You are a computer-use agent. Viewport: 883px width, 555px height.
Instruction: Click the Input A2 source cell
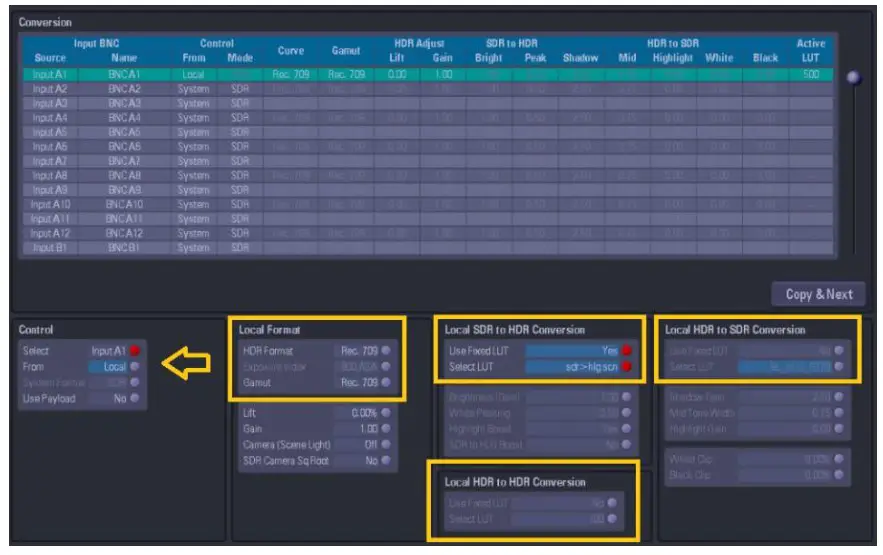point(50,89)
